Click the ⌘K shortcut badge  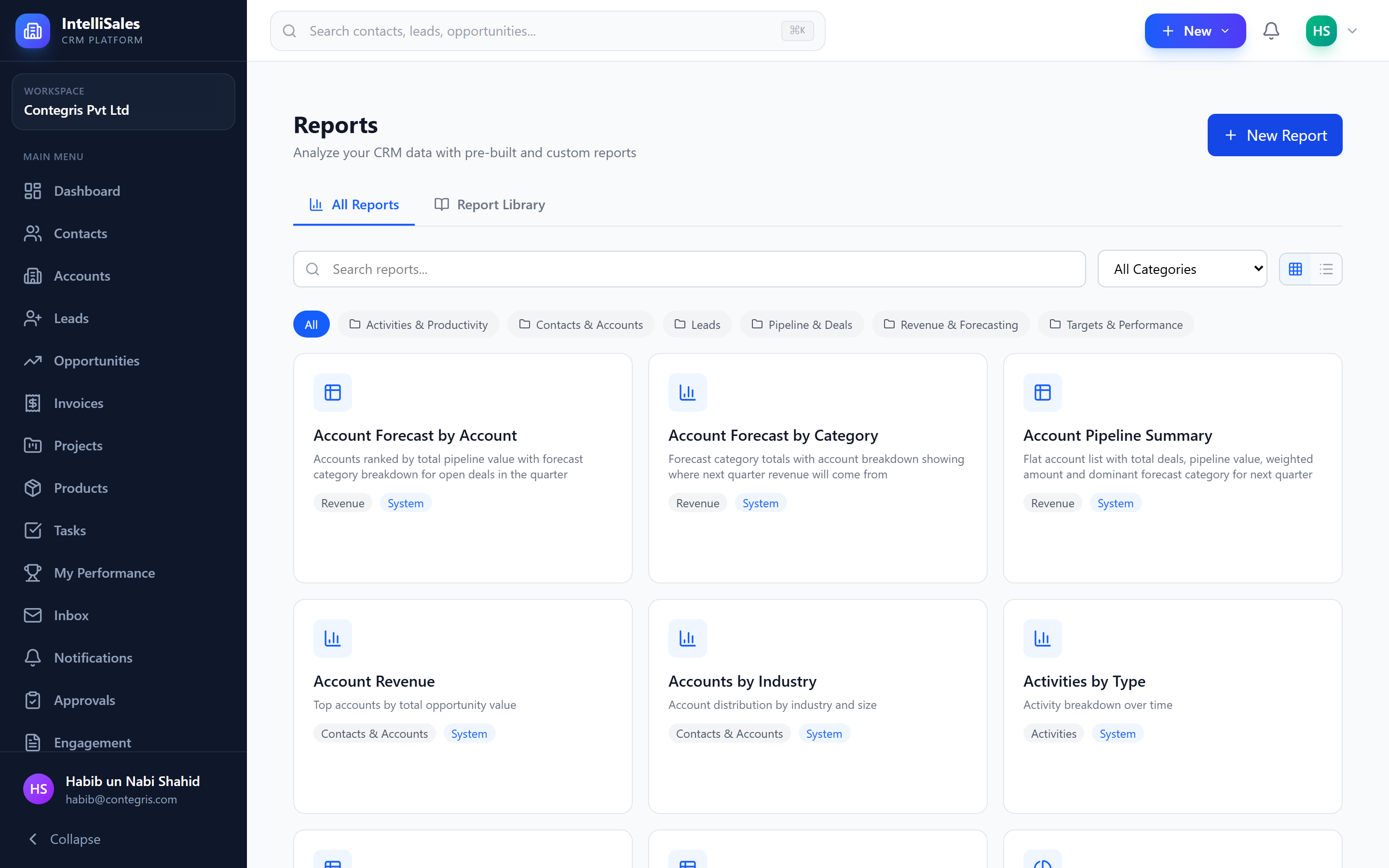[797, 30]
